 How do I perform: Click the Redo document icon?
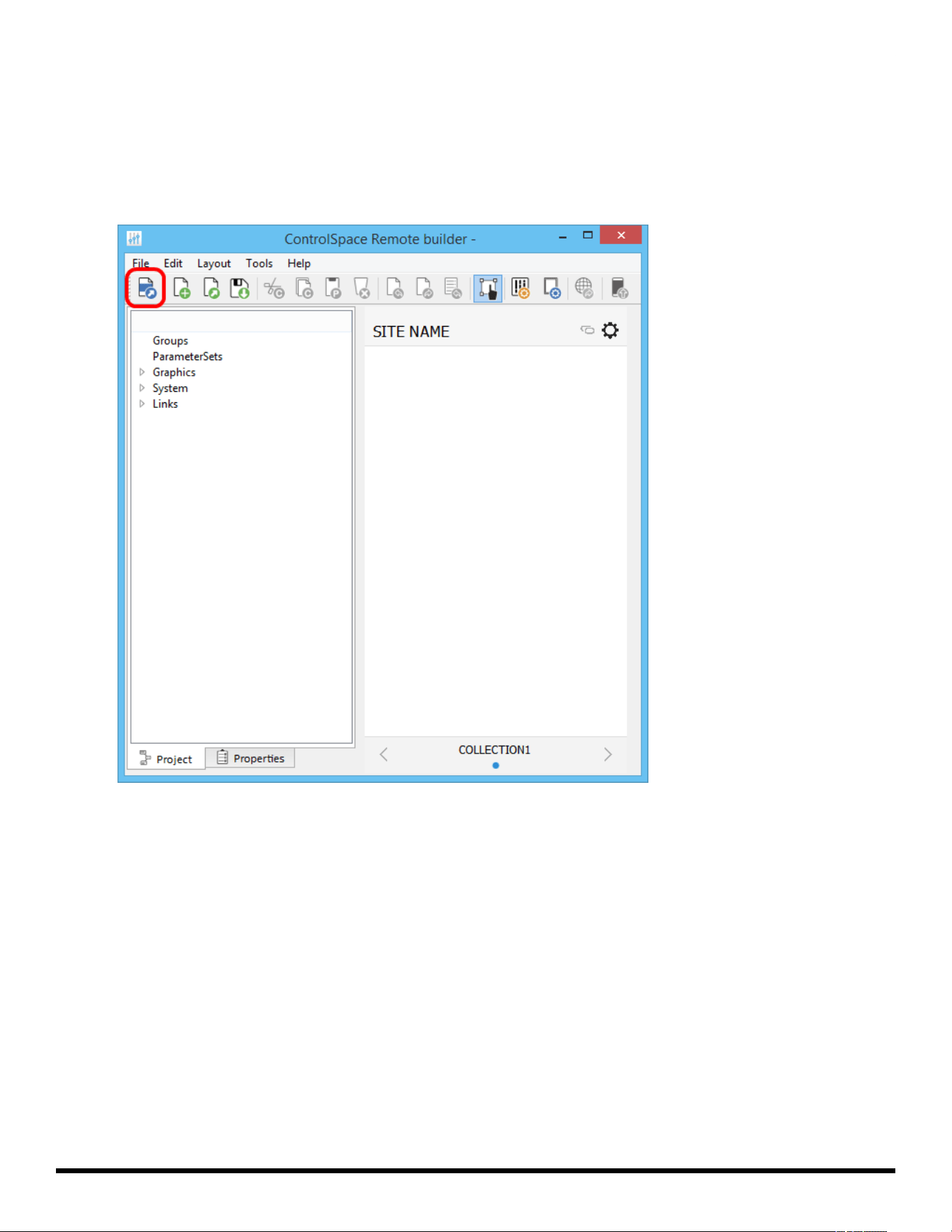424,288
